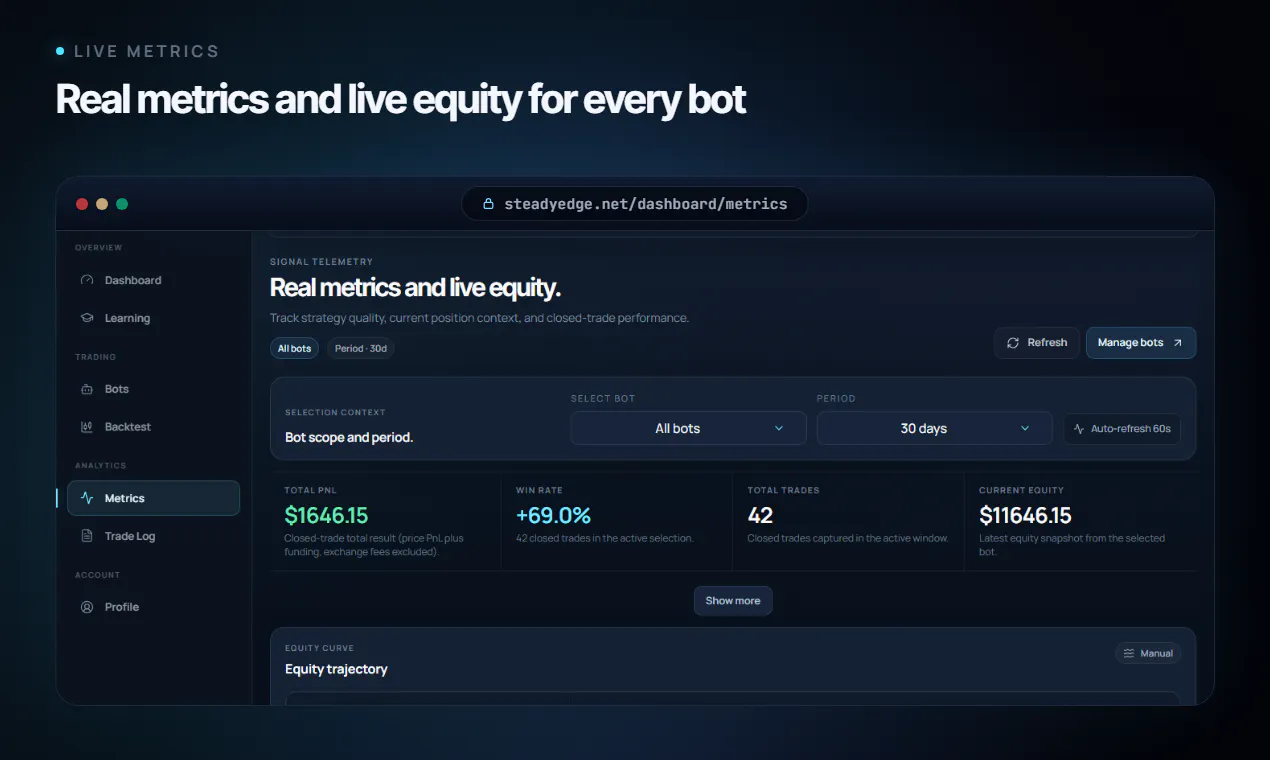The width and height of the screenshot is (1270, 760).
Task: Click the Win Rate value +69.0%
Action: 553,516
